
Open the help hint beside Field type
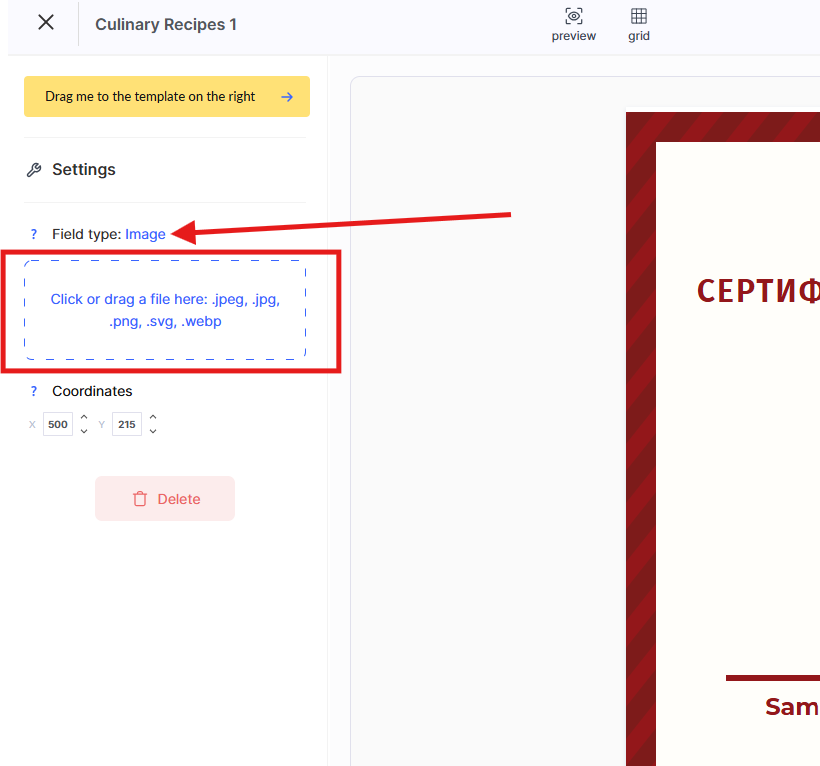[33, 235]
